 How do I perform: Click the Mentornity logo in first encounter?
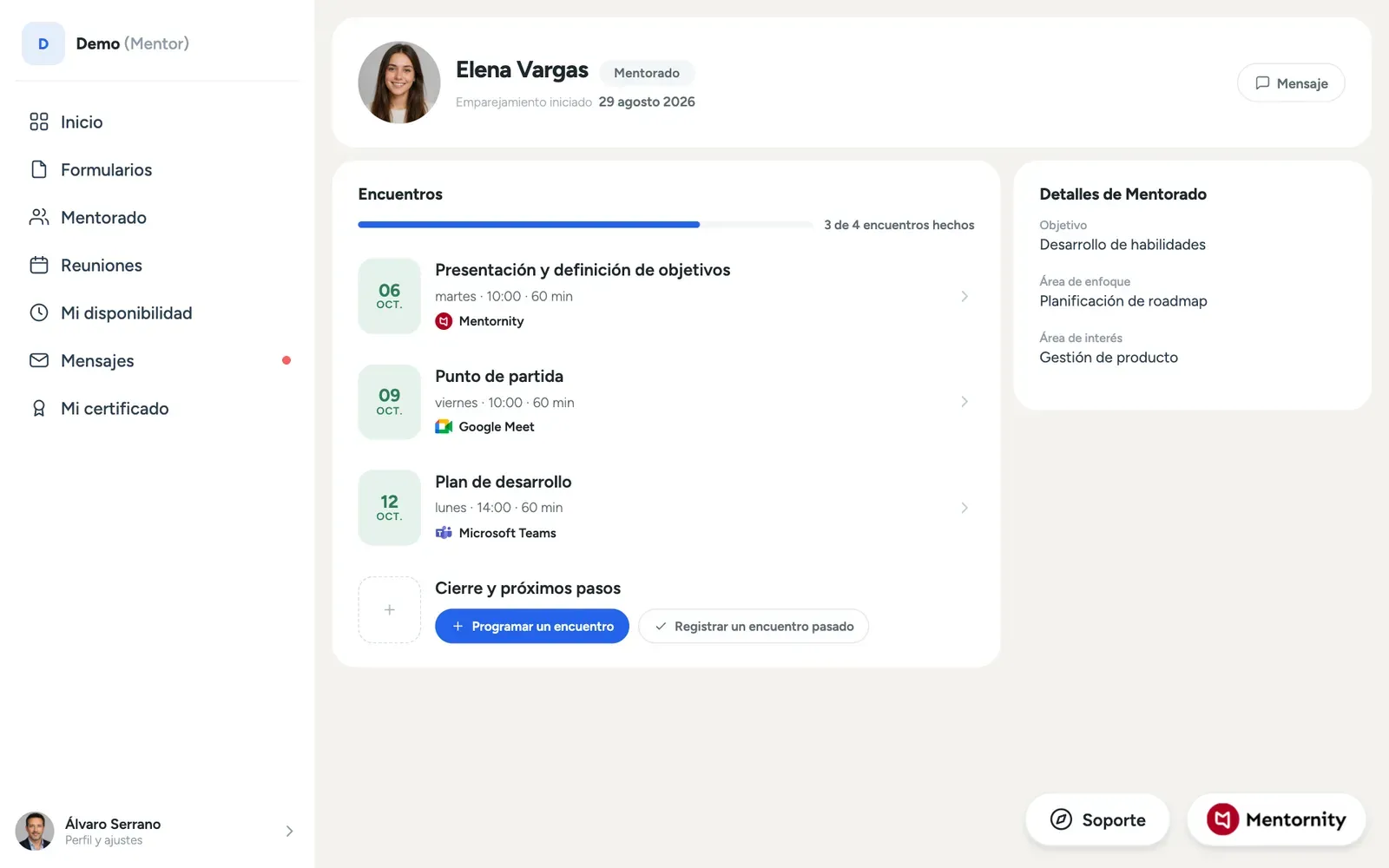444,321
